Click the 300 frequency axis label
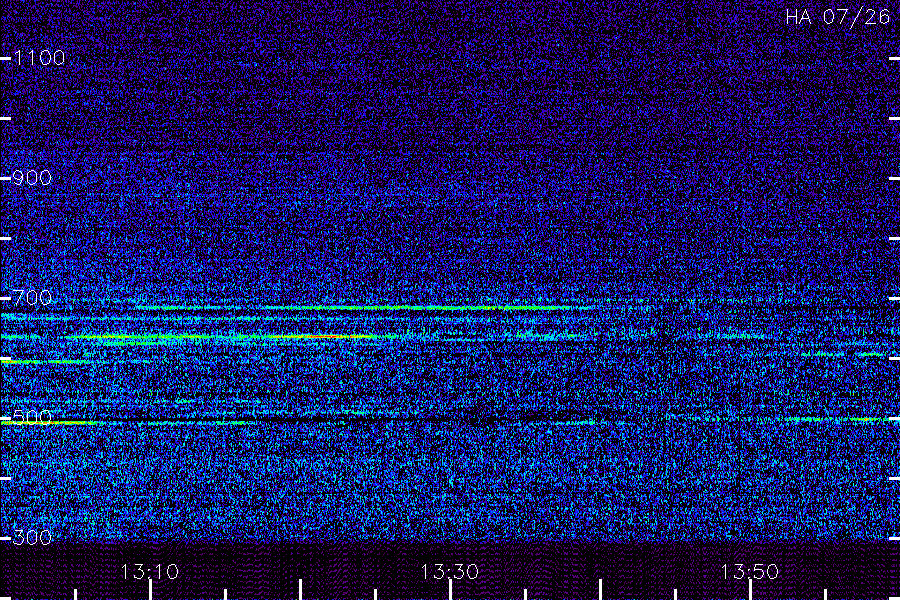This screenshot has height=600, width=900. pyautogui.click(x=32, y=537)
